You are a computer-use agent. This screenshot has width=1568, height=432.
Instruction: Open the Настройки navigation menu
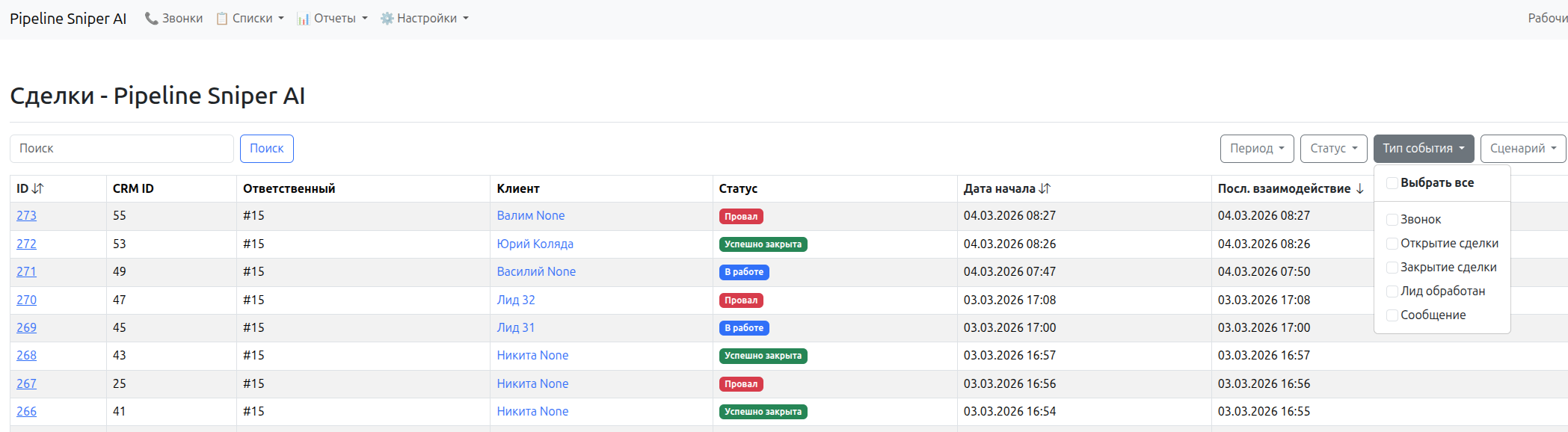coord(426,19)
